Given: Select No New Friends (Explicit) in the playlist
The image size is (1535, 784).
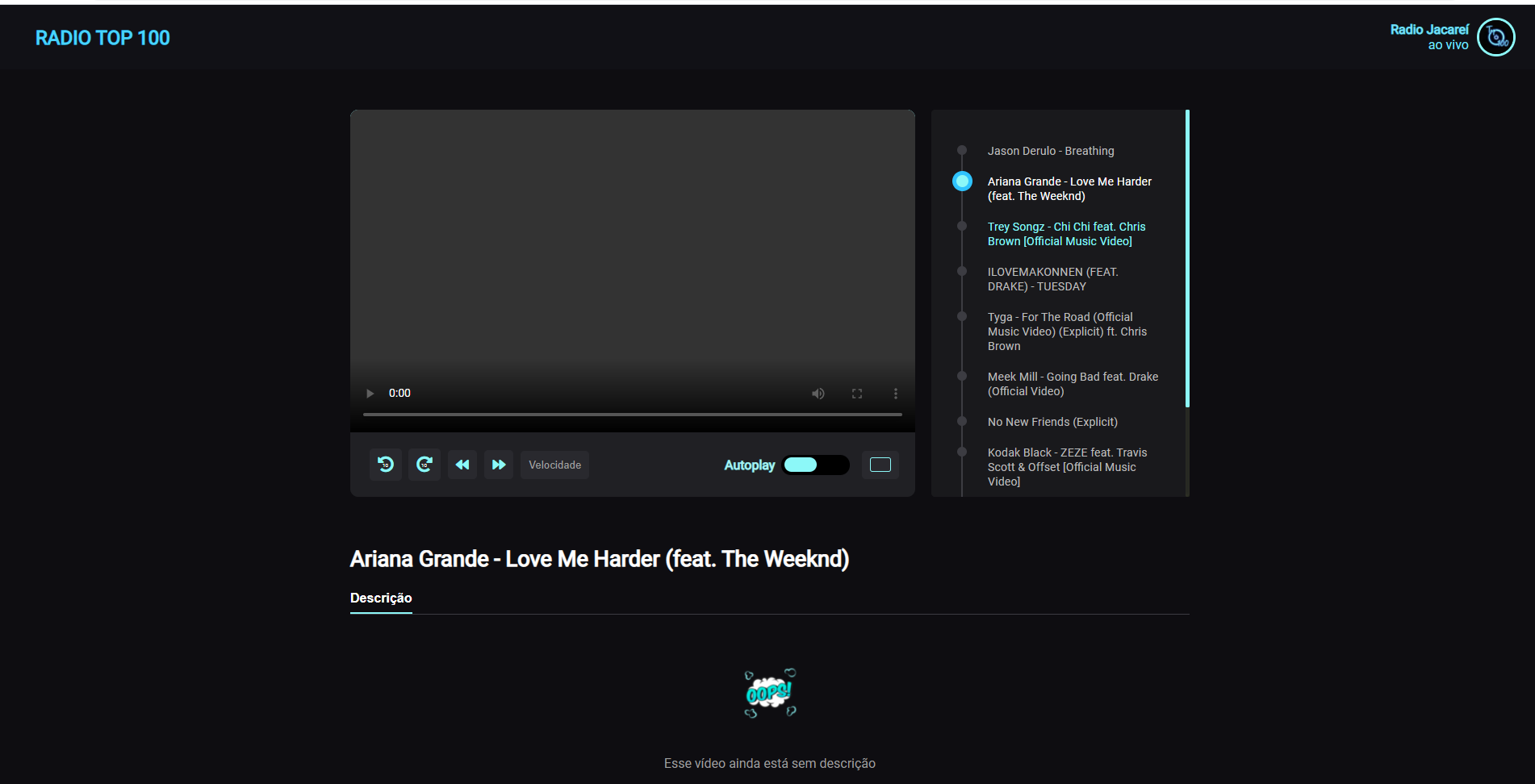Looking at the screenshot, I should click(x=1053, y=422).
